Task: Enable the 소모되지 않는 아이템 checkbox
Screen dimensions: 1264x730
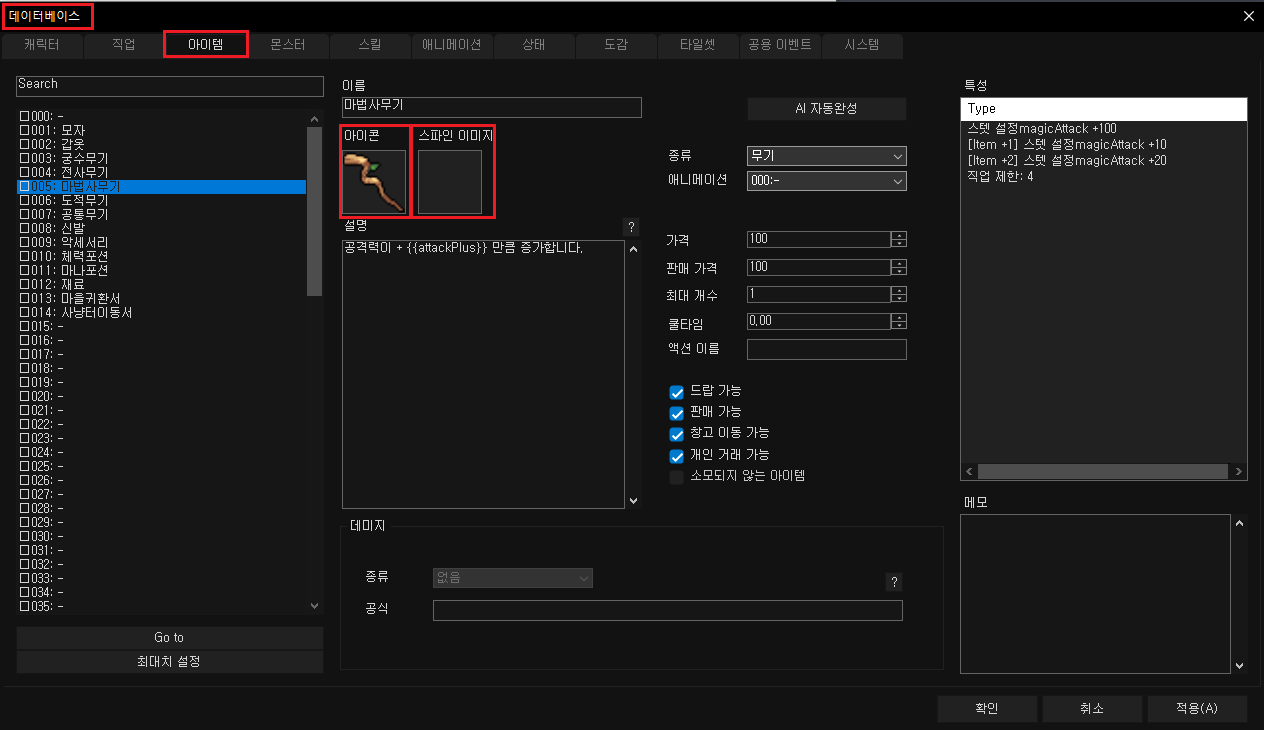Action: pos(677,477)
